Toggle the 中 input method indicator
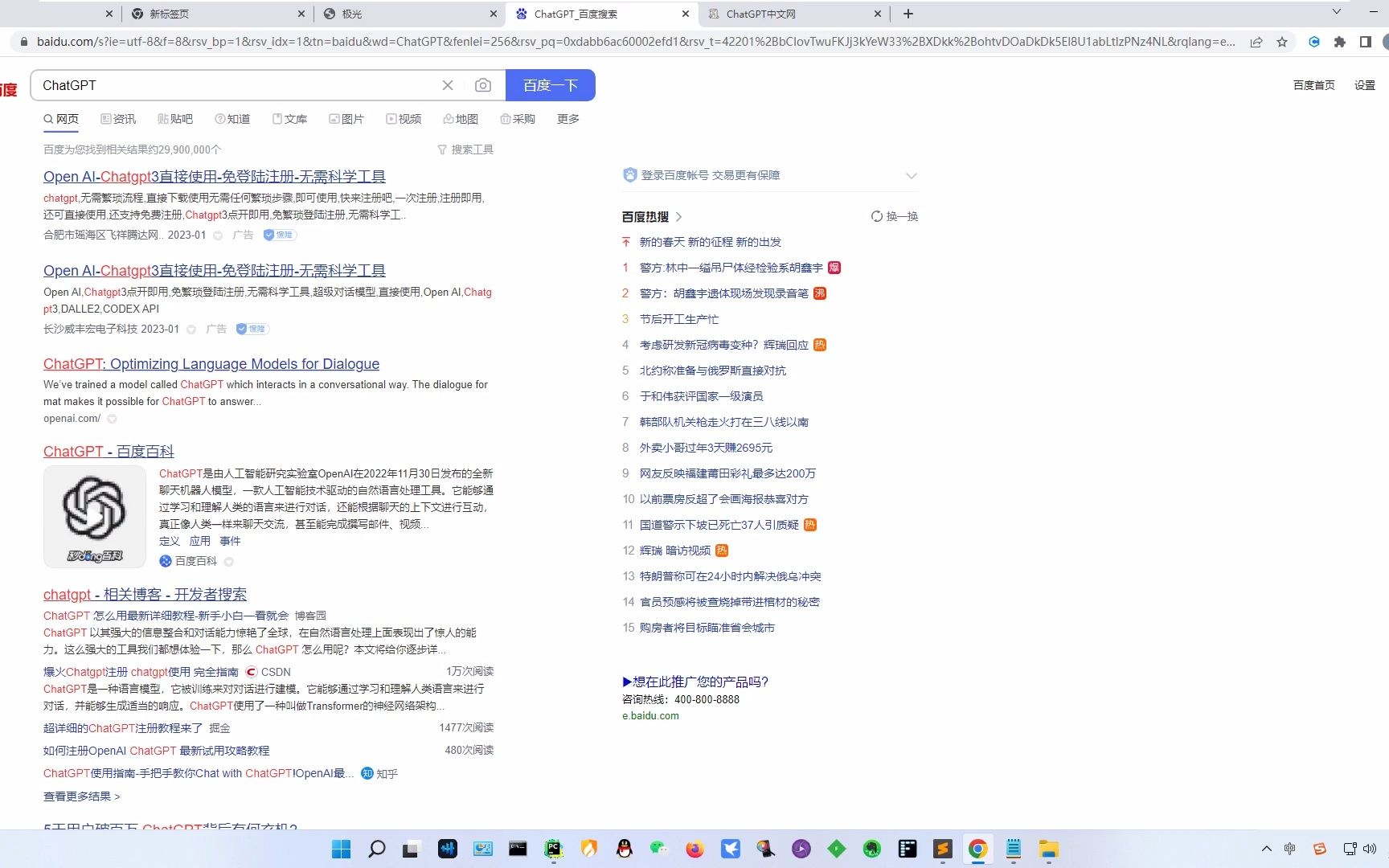The width and height of the screenshot is (1389, 868). coord(1290,849)
